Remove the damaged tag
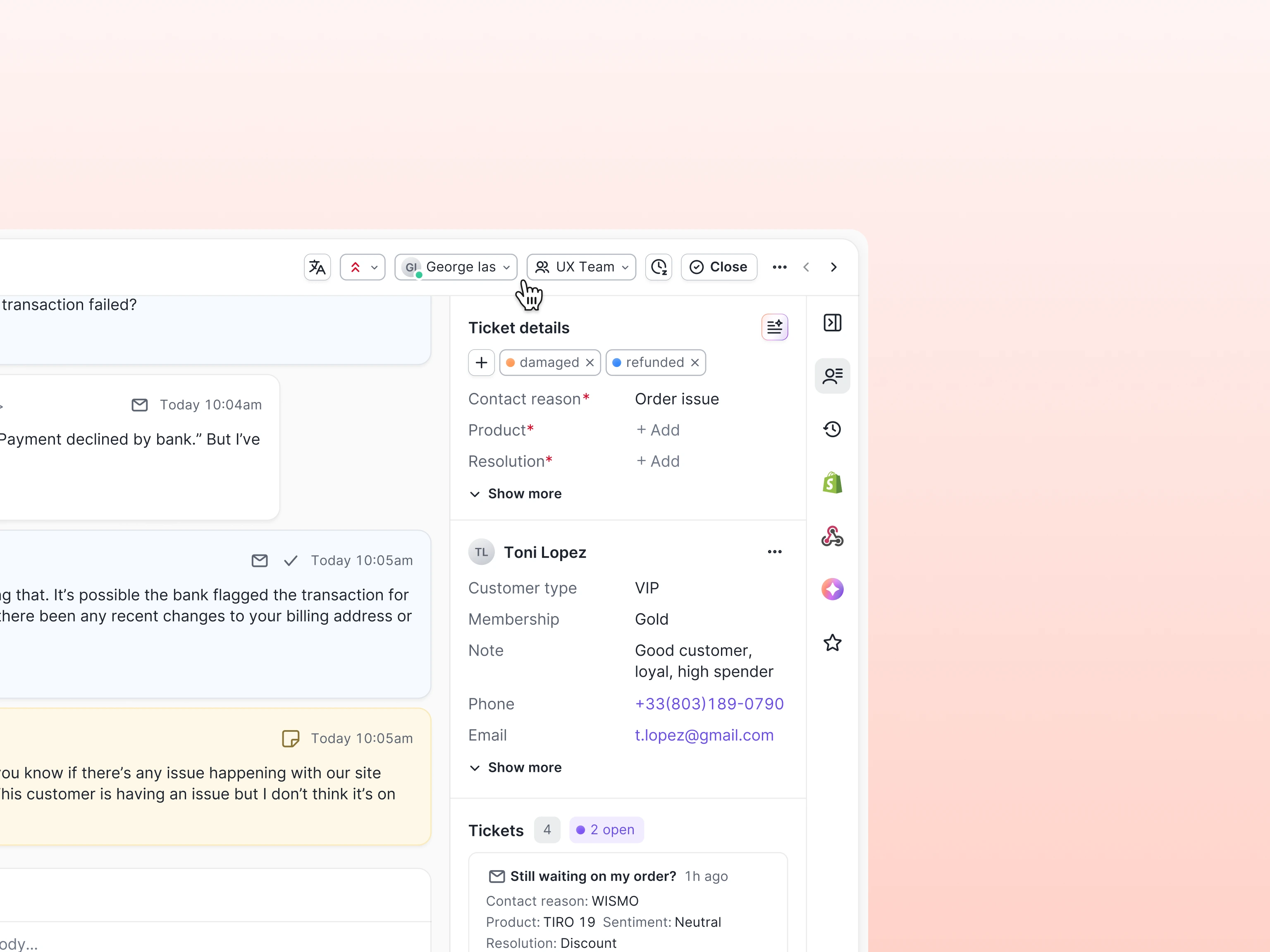 click(590, 363)
